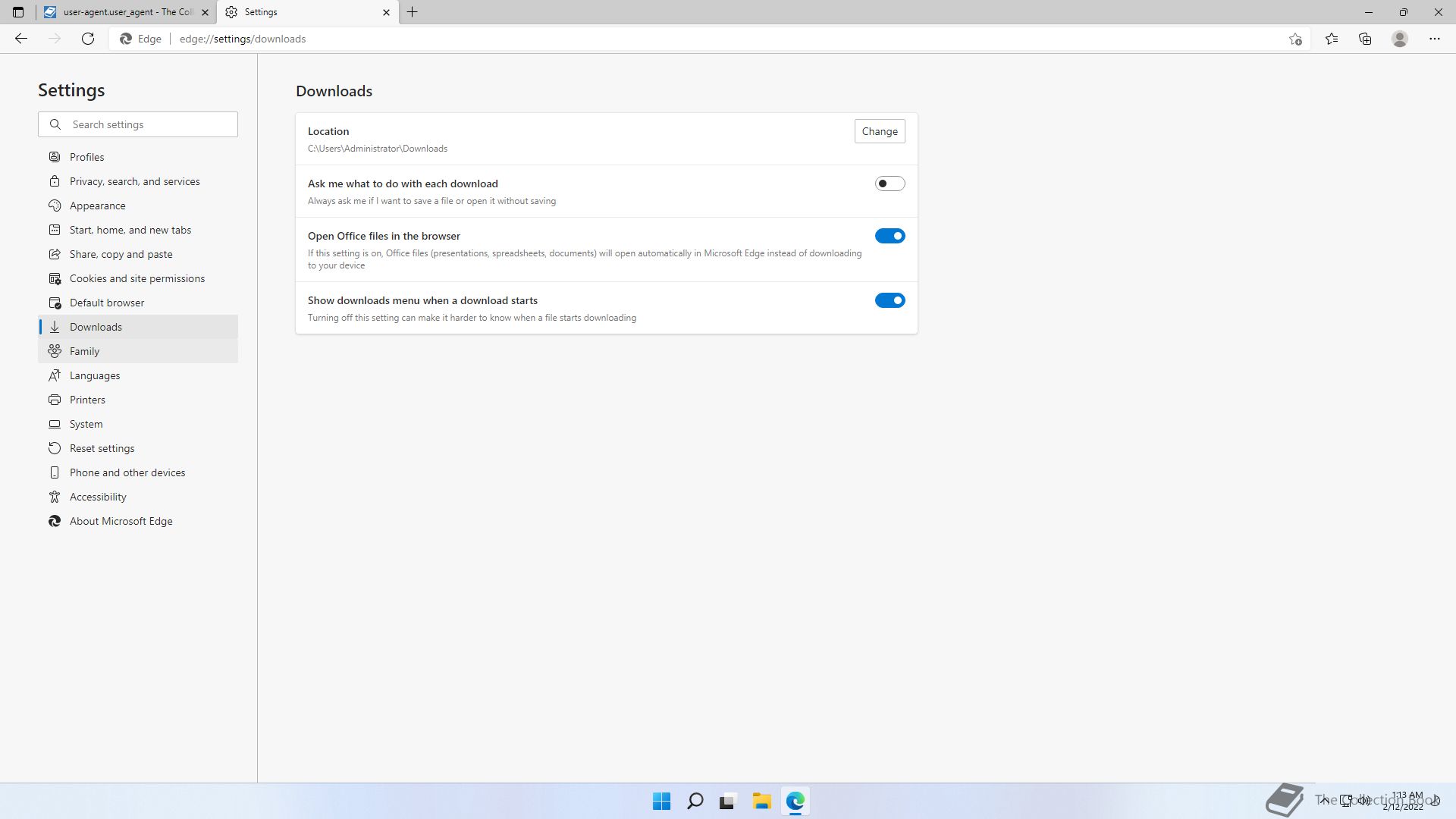Open Phone and other devices settings

click(138, 472)
